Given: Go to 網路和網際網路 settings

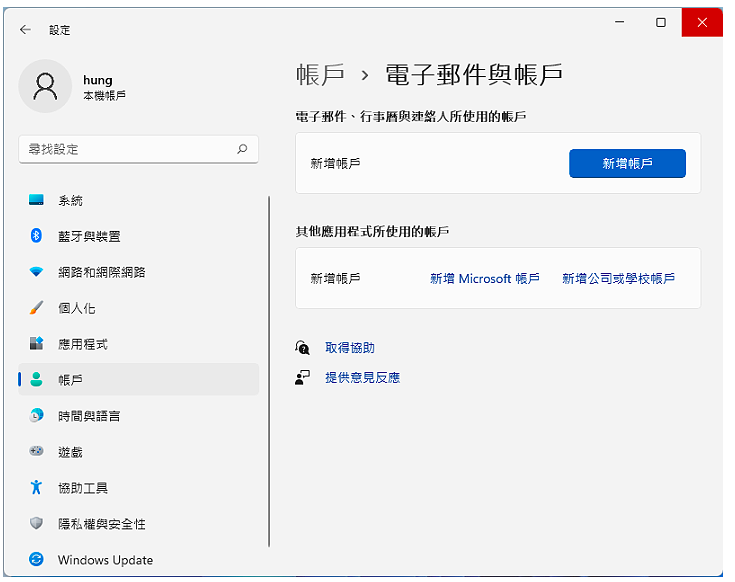Looking at the screenshot, I should point(139,272).
